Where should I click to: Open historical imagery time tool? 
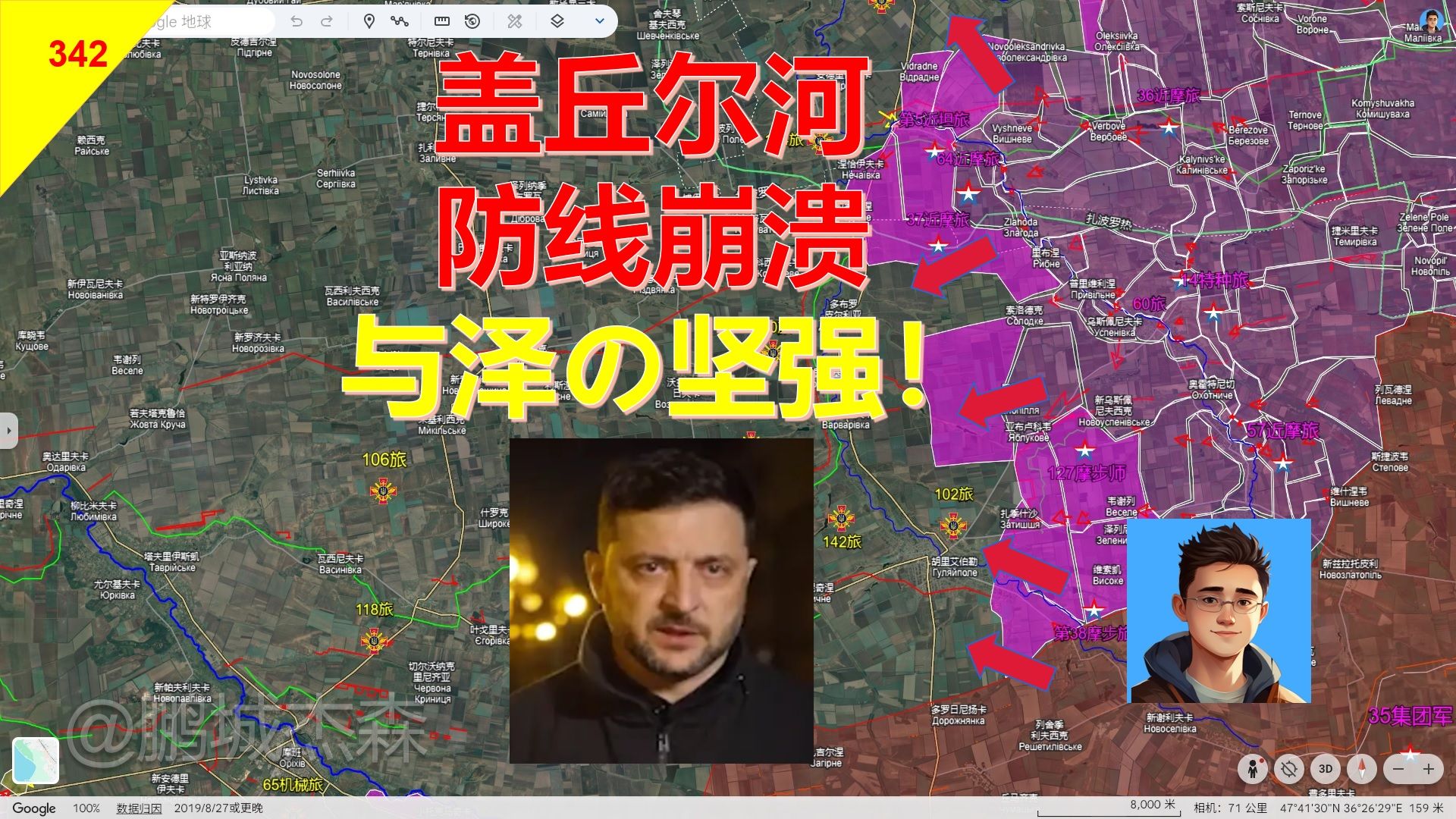pyautogui.click(x=472, y=21)
